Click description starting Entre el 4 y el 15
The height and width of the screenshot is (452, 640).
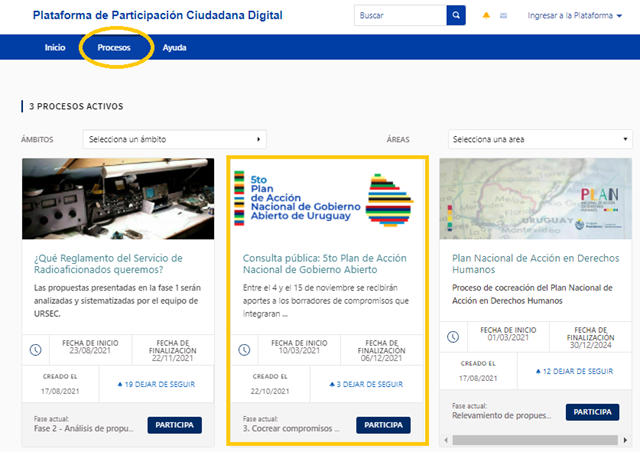[x=326, y=301]
